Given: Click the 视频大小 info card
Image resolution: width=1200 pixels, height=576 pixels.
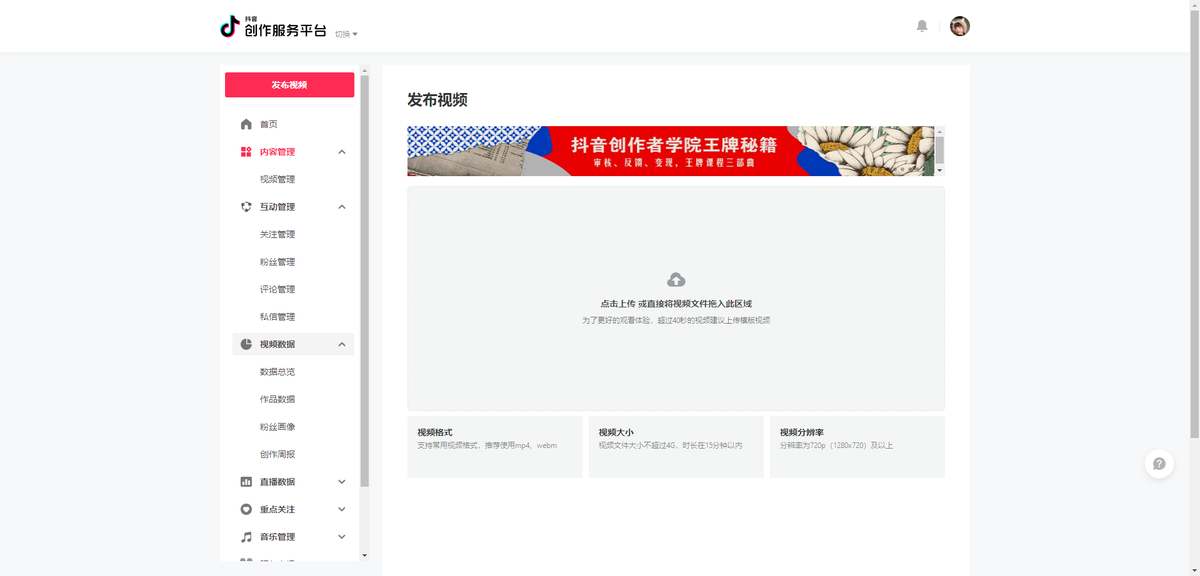Looking at the screenshot, I should [x=676, y=447].
